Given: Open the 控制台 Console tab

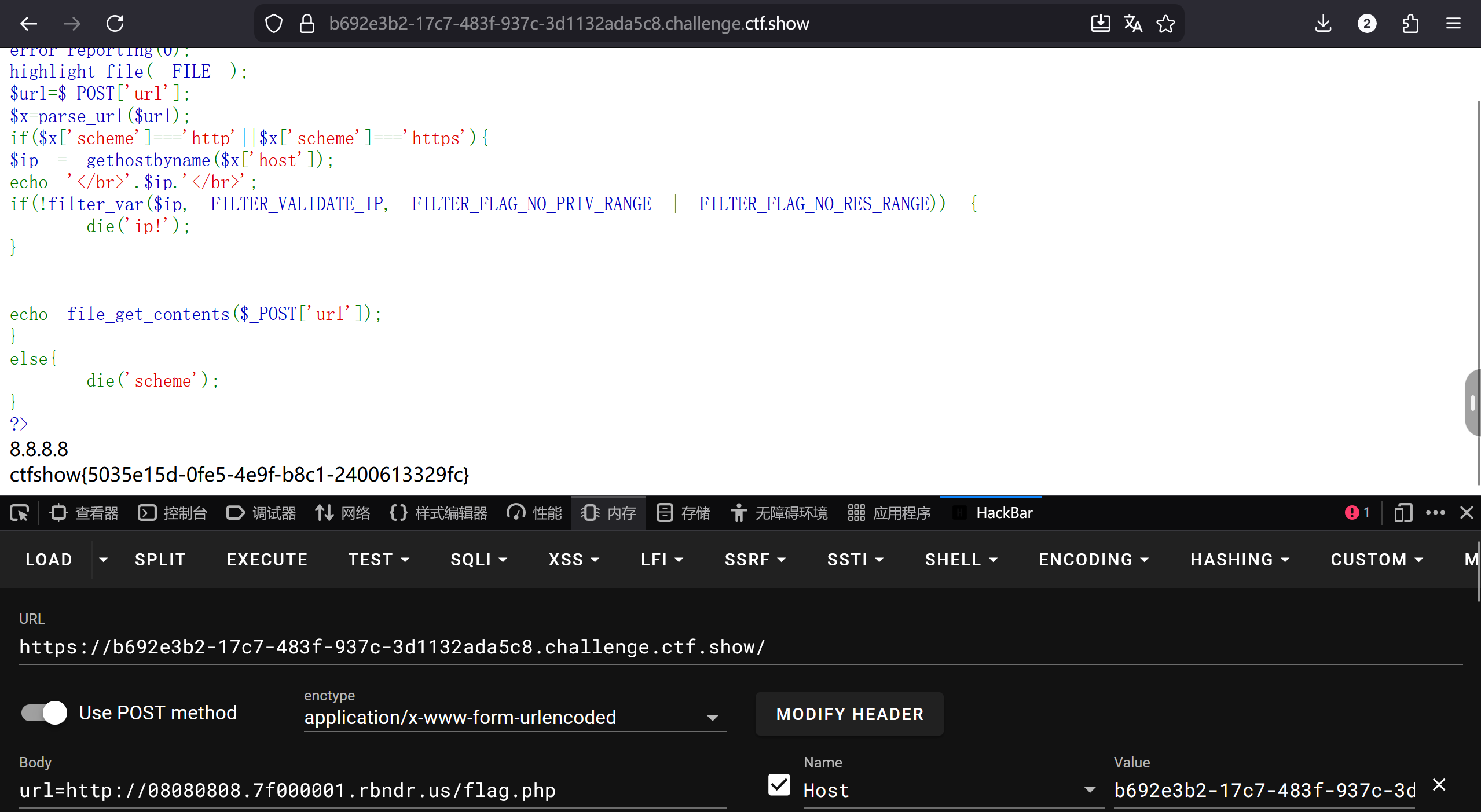Looking at the screenshot, I should tap(173, 513).
